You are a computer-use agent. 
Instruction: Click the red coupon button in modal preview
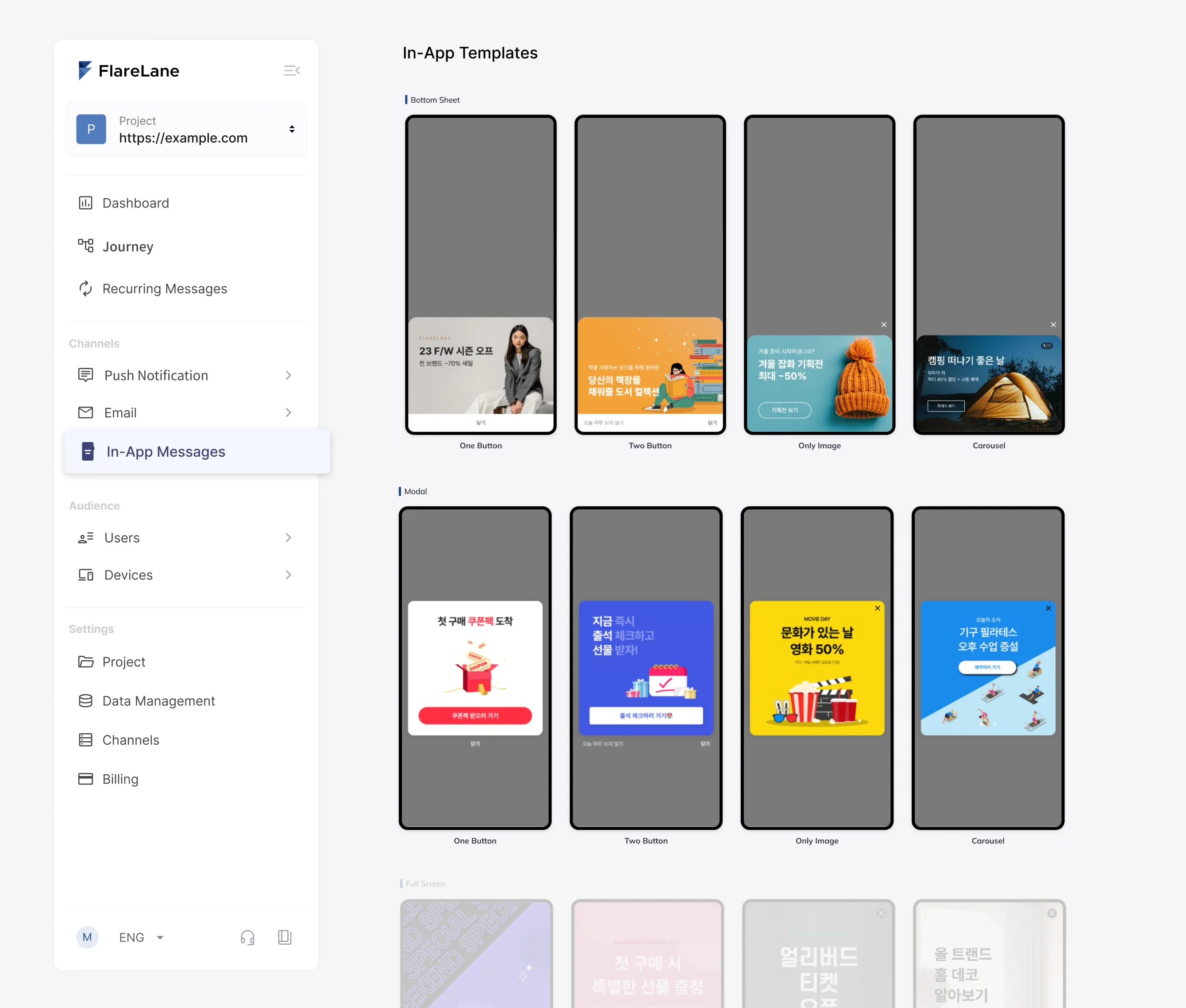pos(476,716)
